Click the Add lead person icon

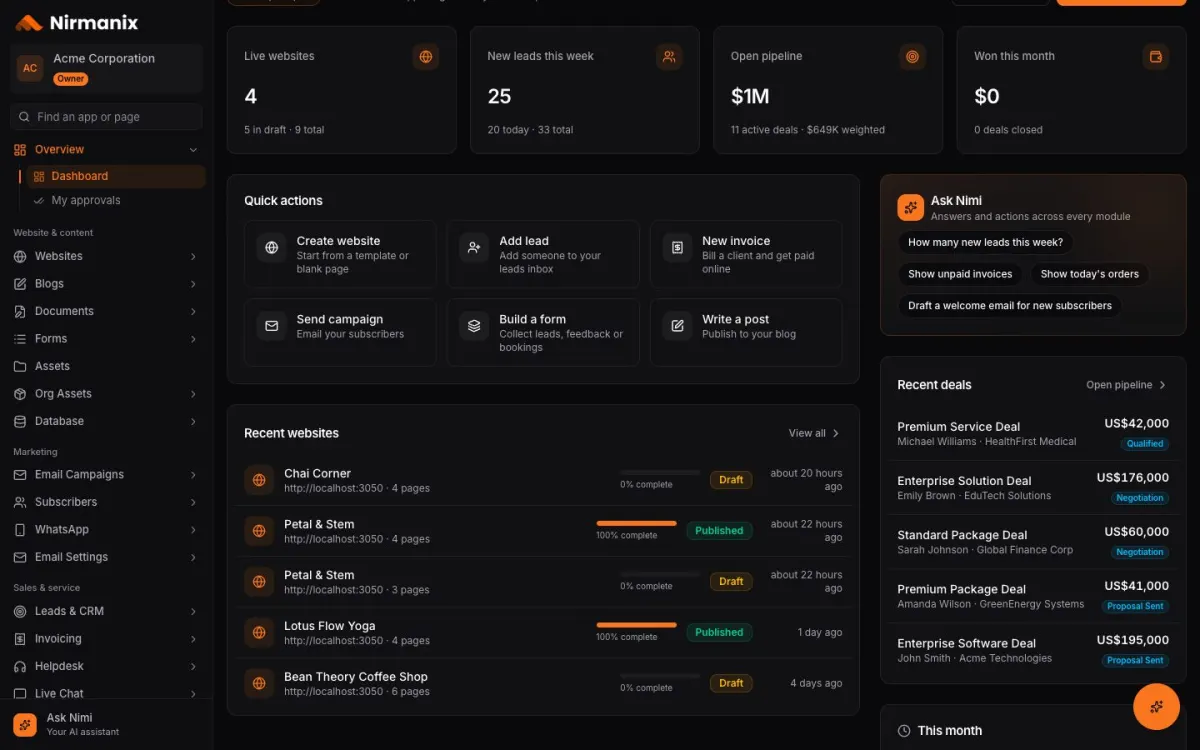tap(474, 248)
